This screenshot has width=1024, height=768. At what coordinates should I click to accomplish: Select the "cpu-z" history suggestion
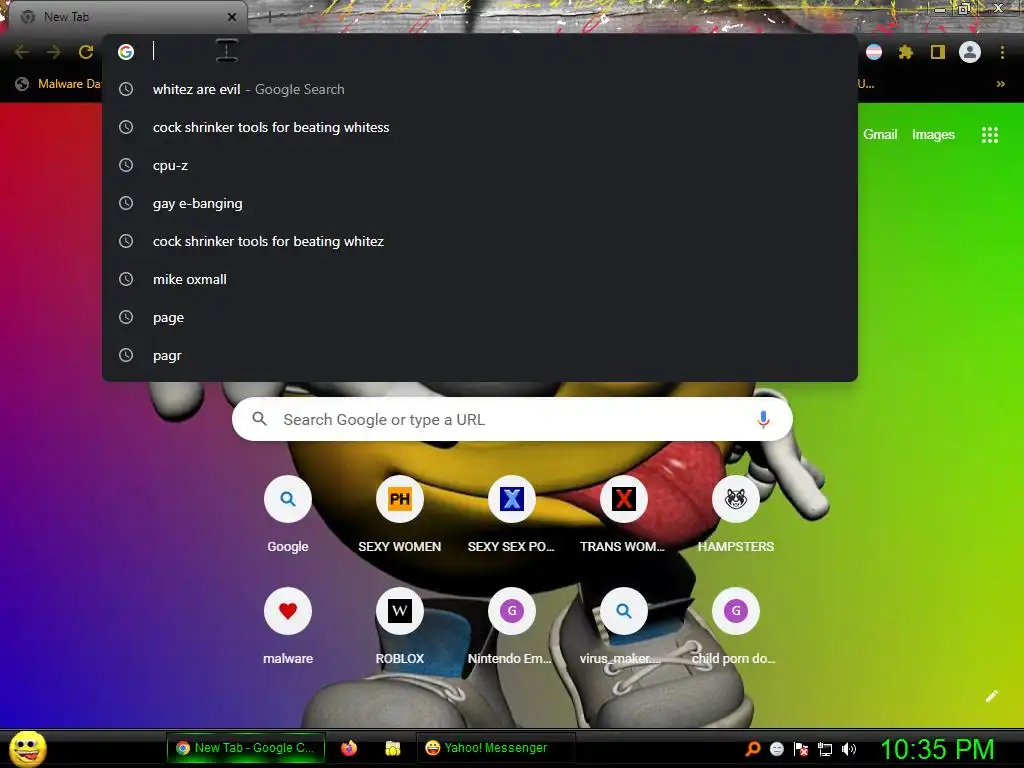479,165
